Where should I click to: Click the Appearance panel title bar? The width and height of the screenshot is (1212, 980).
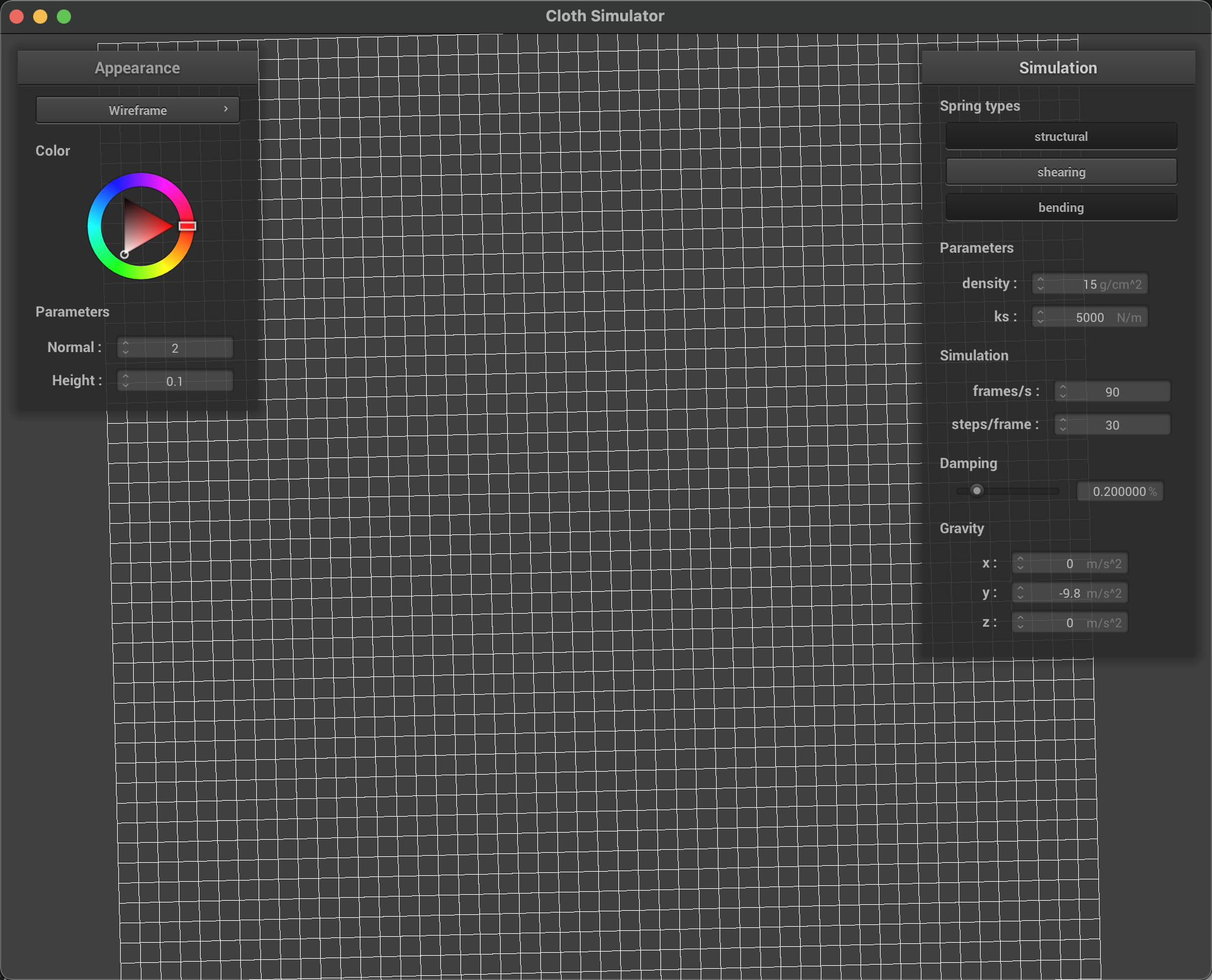(137, 68)
